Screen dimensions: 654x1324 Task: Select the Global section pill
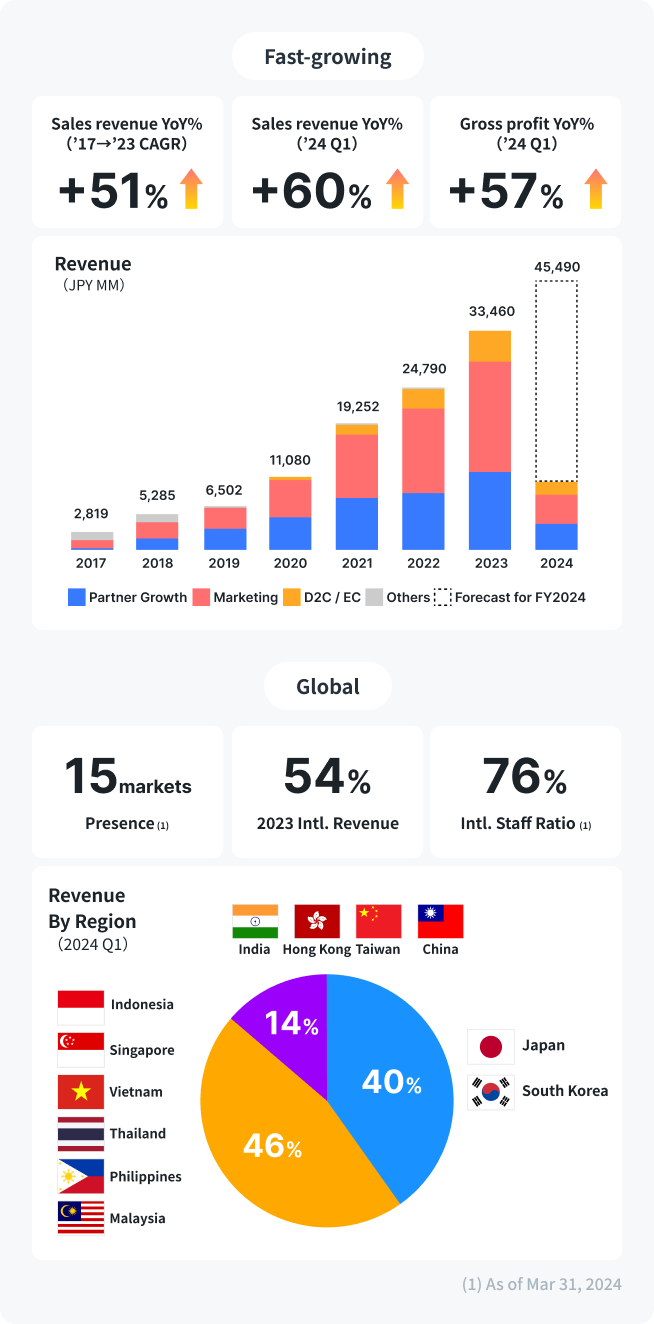coord(327,687)
